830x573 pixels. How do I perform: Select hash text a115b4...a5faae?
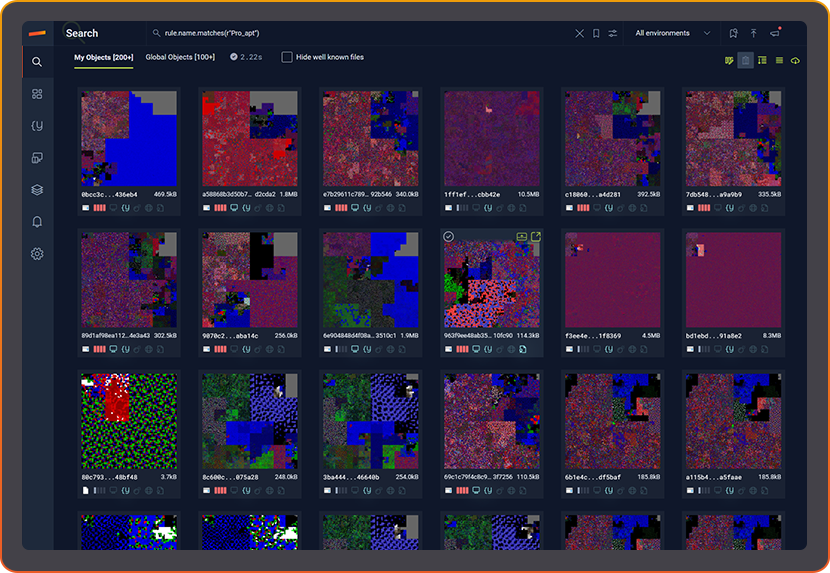[714, 477]
